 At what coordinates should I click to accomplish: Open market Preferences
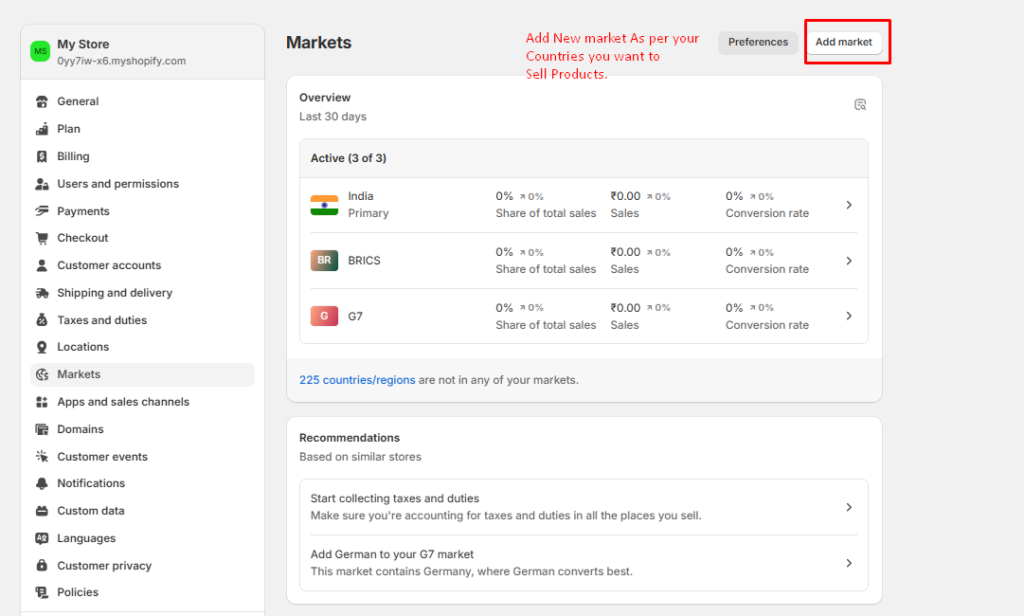[x=758, y=42]
